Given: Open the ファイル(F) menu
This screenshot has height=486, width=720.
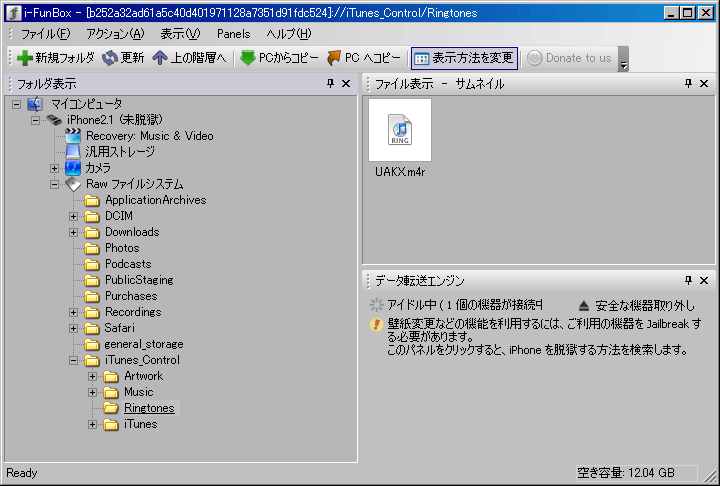Looking at the screenshot, I should 45,34.
